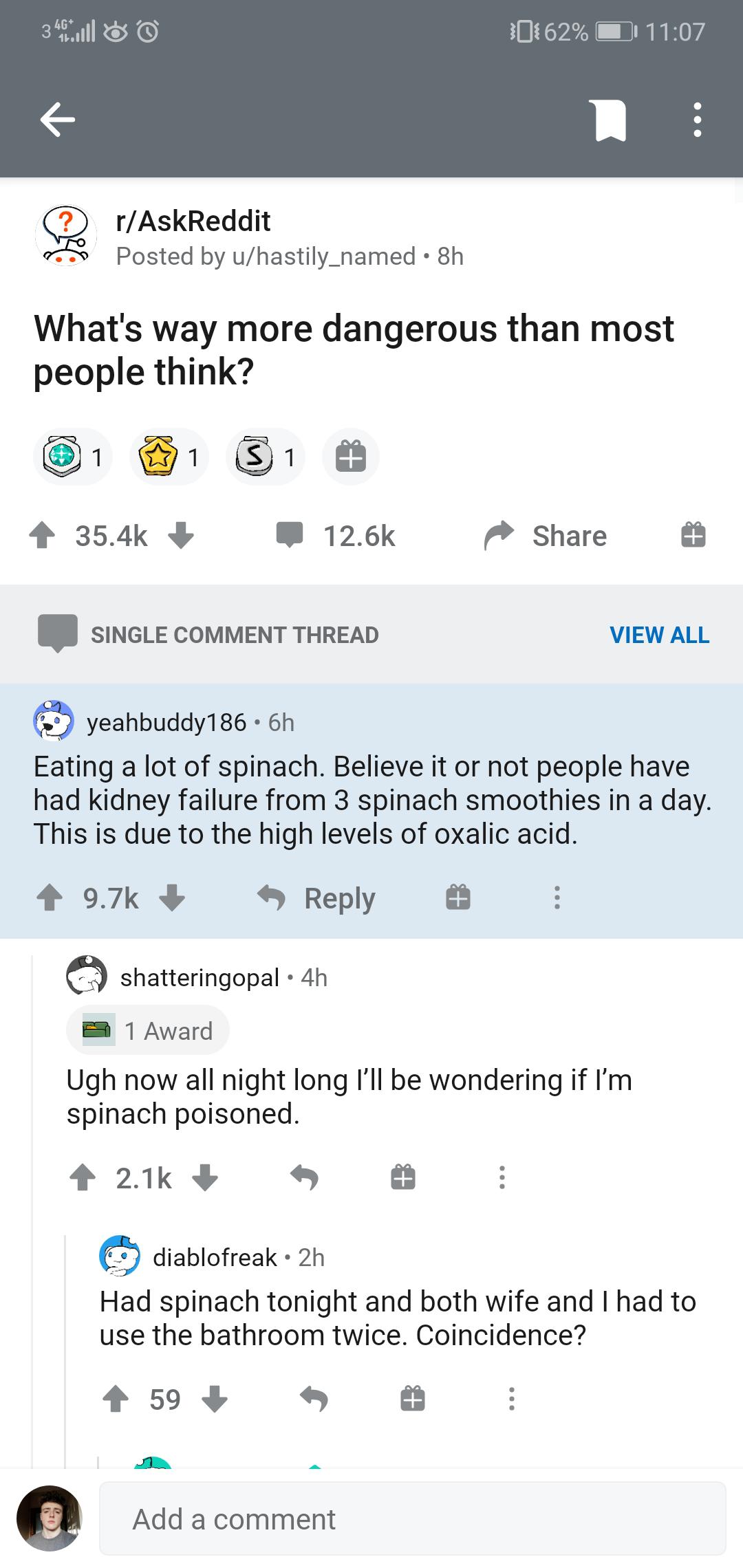Tap the Add a comment field

click(x=412, y=1519)
